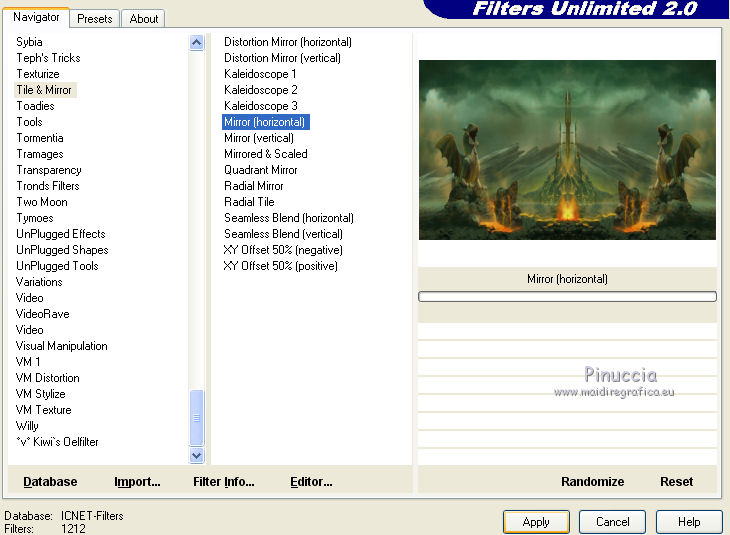Viewport: 730px width, 535px height.
Task: Choose Distortion Mirror (vertical) filter
Action: [x=282, y=58]
